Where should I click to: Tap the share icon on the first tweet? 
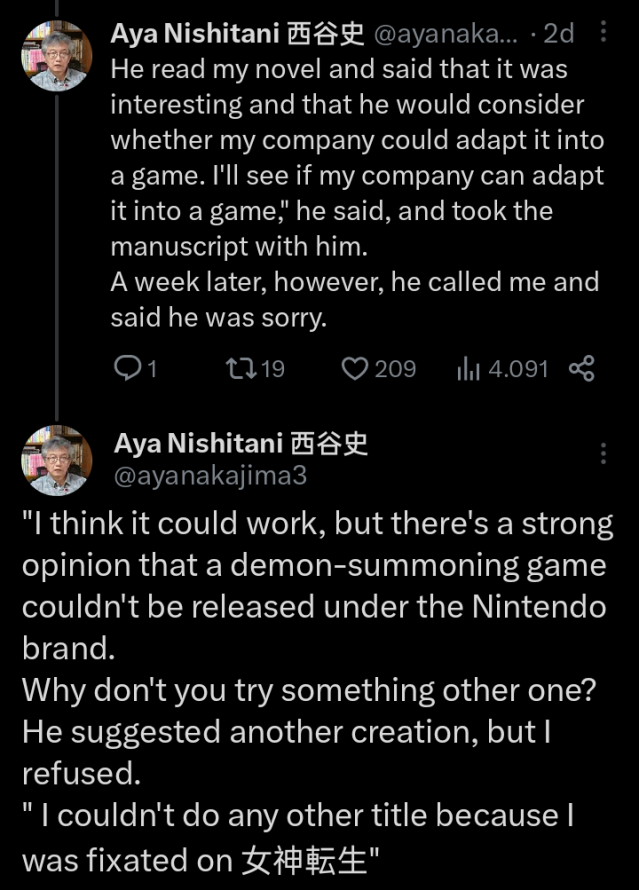pos(582,369)
